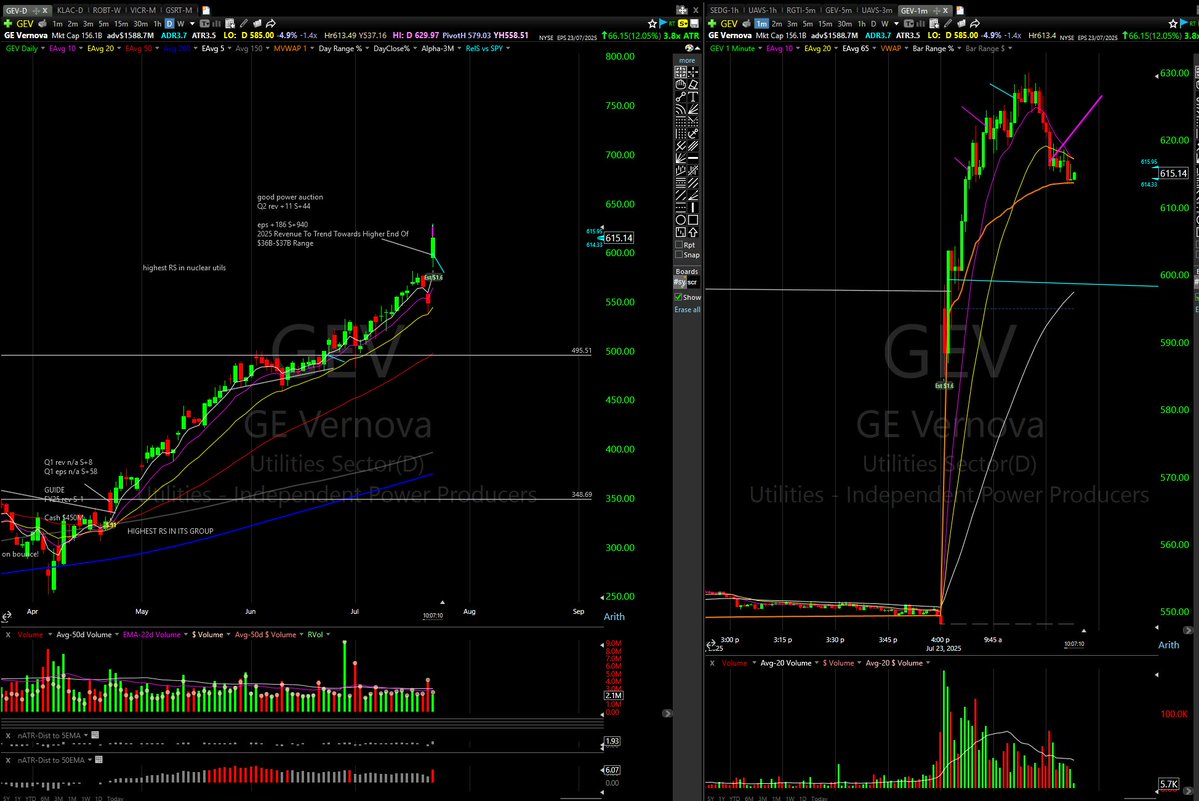Switch to the RGTI-5m tab
The width and height of the screenshot is (1199, 801).
click(801, 10)
